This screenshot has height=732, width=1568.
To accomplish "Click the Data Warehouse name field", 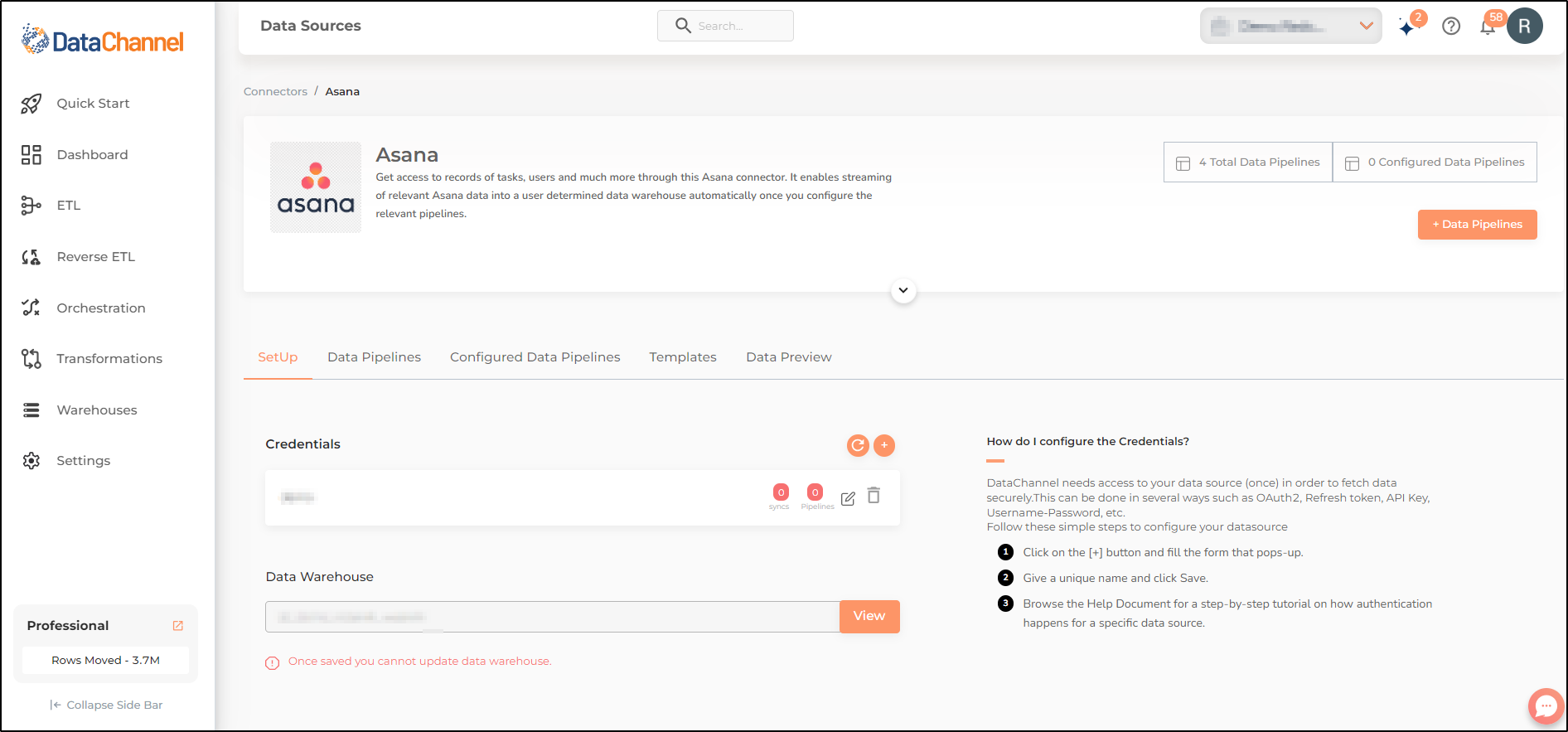I will tap(552, 617).
